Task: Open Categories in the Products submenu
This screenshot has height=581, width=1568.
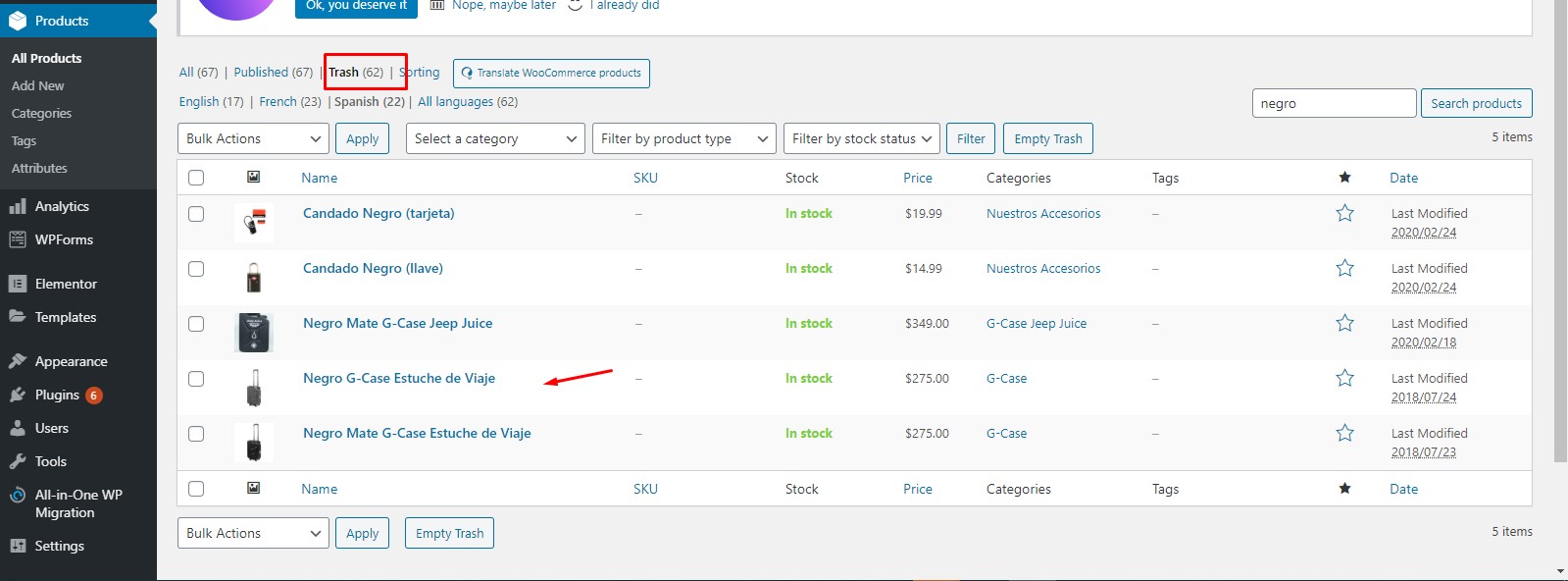Action: pyautogui.click(x=41, y=113)
